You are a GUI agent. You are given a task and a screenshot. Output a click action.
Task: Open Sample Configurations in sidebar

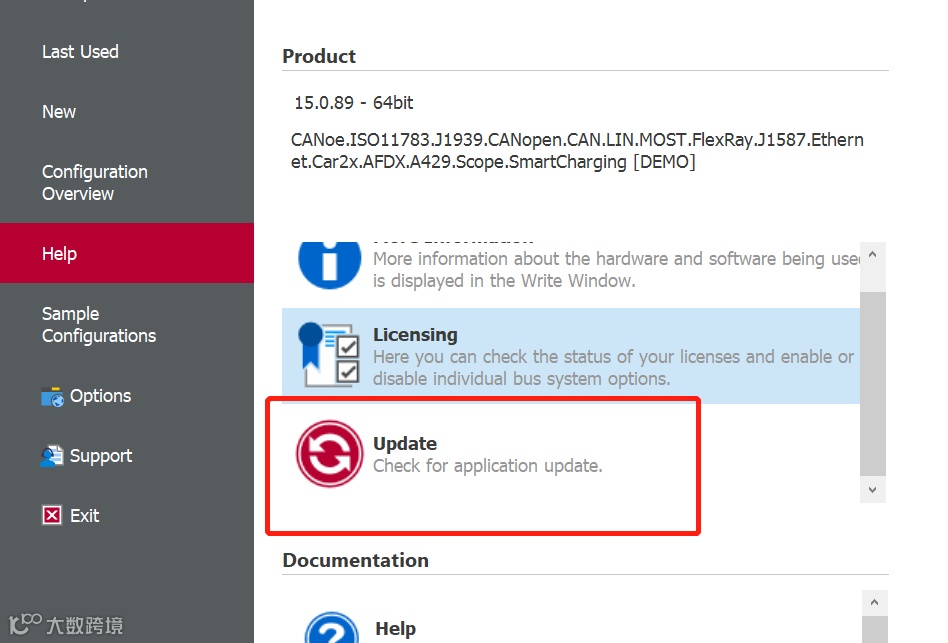(99, 325)
